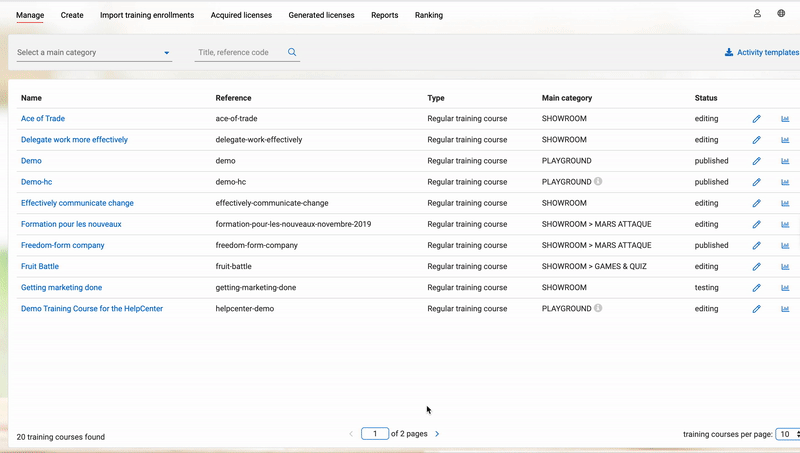Open Effectively communicate change link
Viewport: 800px width, 453px height.
pos(77,203)
